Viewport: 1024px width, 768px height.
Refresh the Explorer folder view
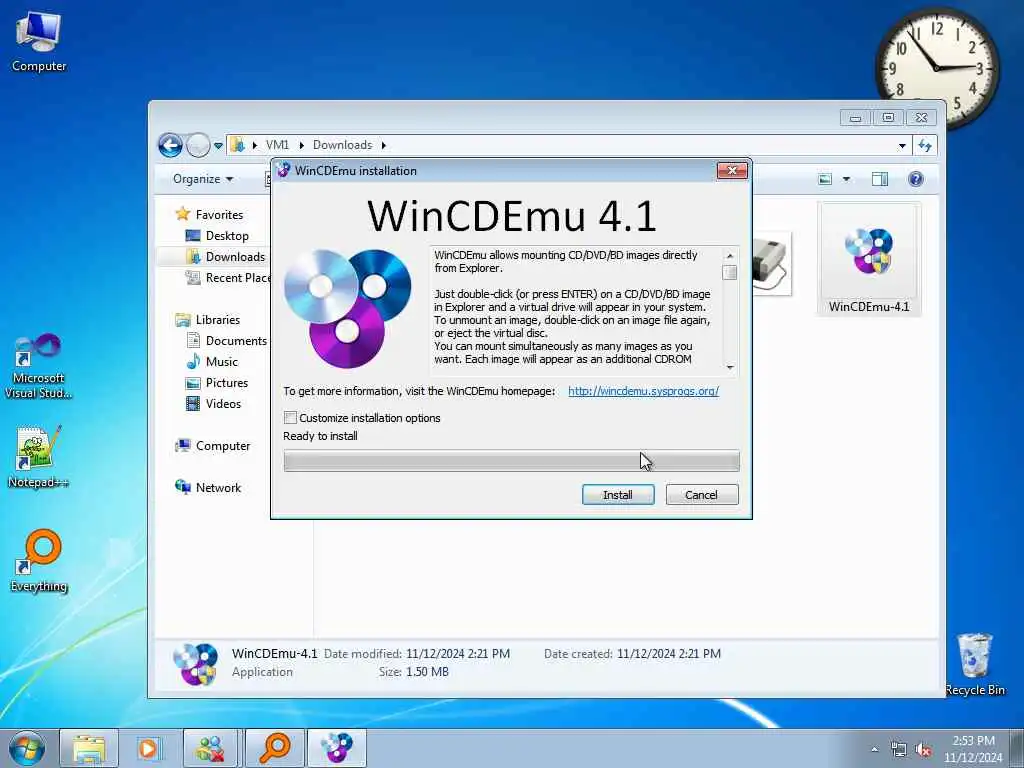925,145
